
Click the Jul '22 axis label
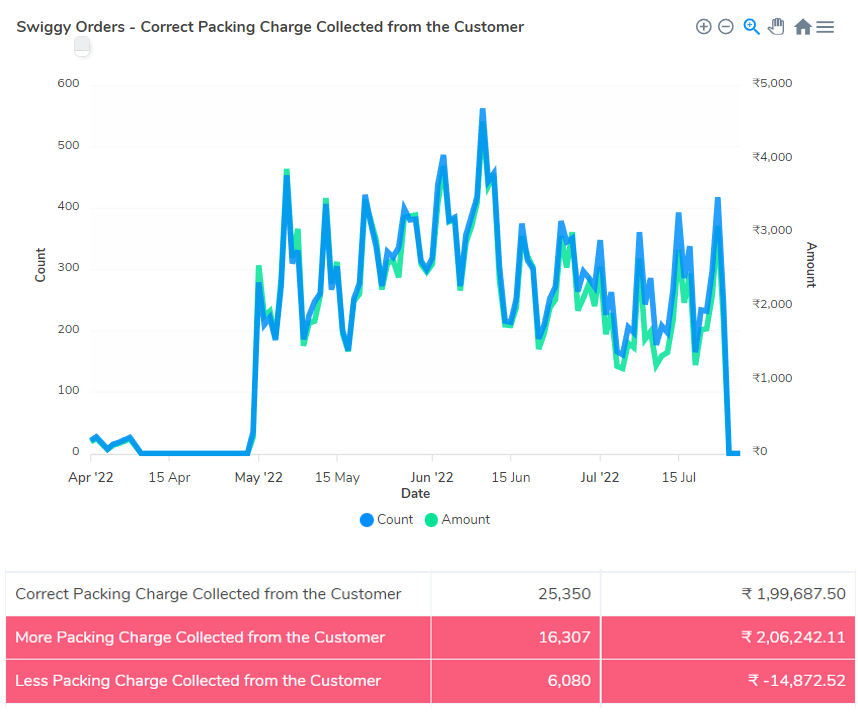[x=600, y=477]
